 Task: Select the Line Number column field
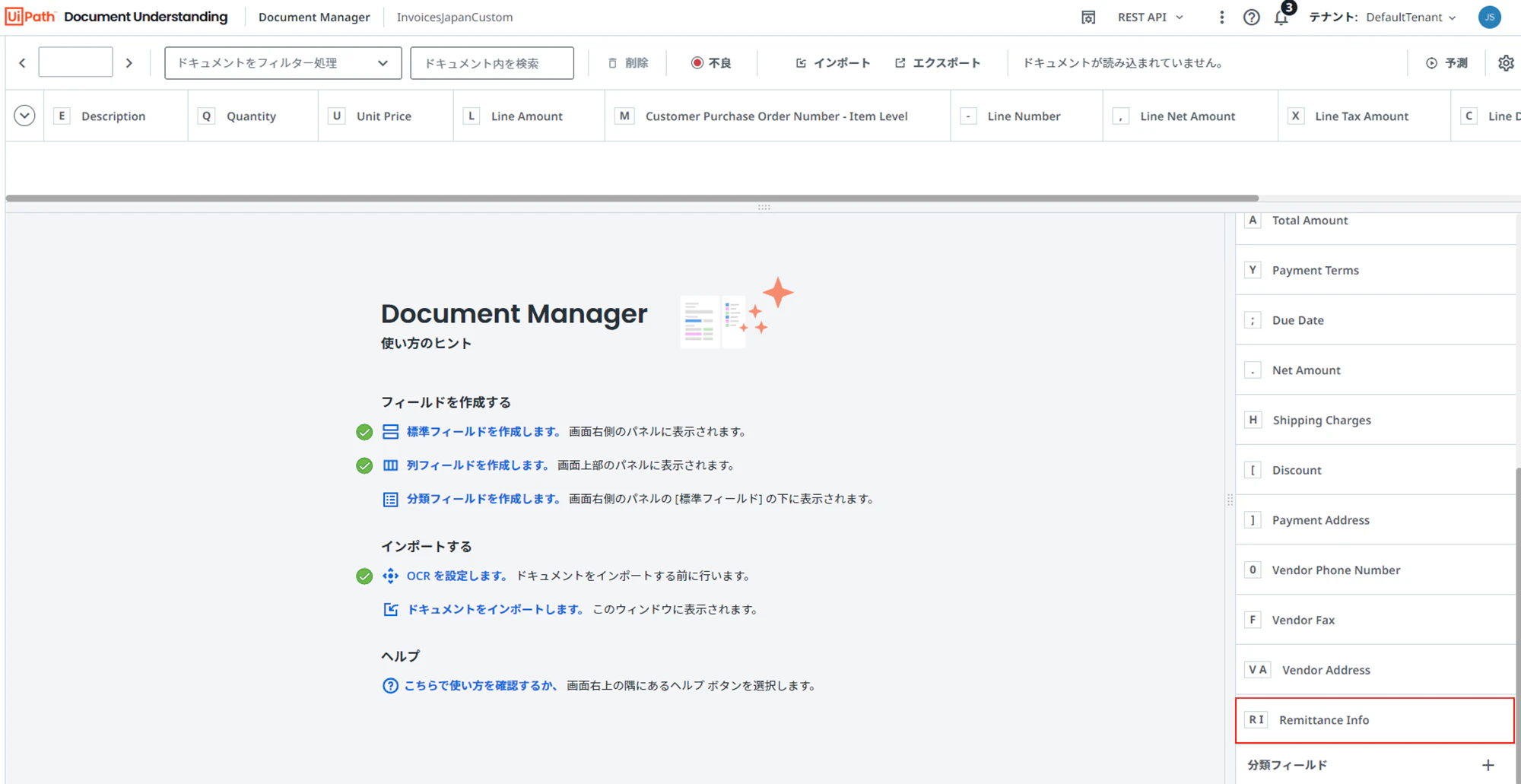pos(1026,116)
